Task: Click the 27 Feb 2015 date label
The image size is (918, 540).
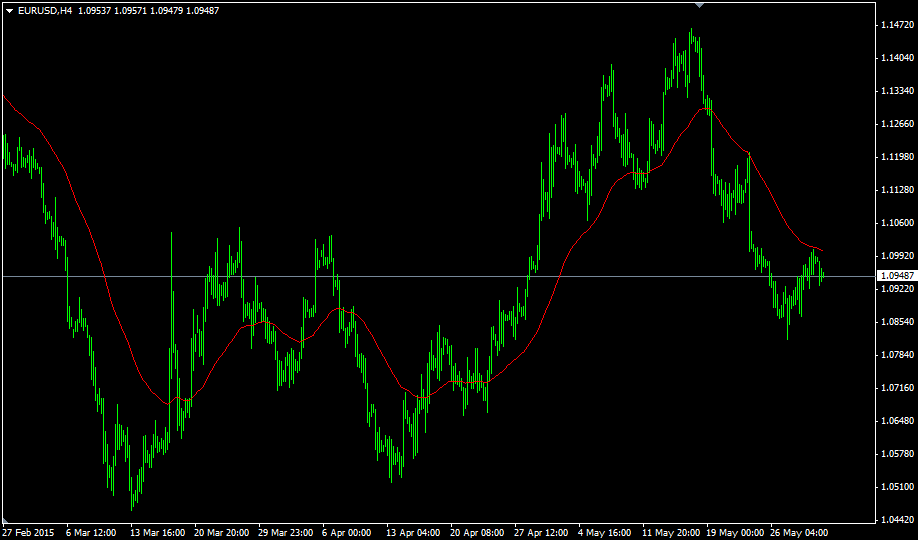Action: (x=28, y=533)
